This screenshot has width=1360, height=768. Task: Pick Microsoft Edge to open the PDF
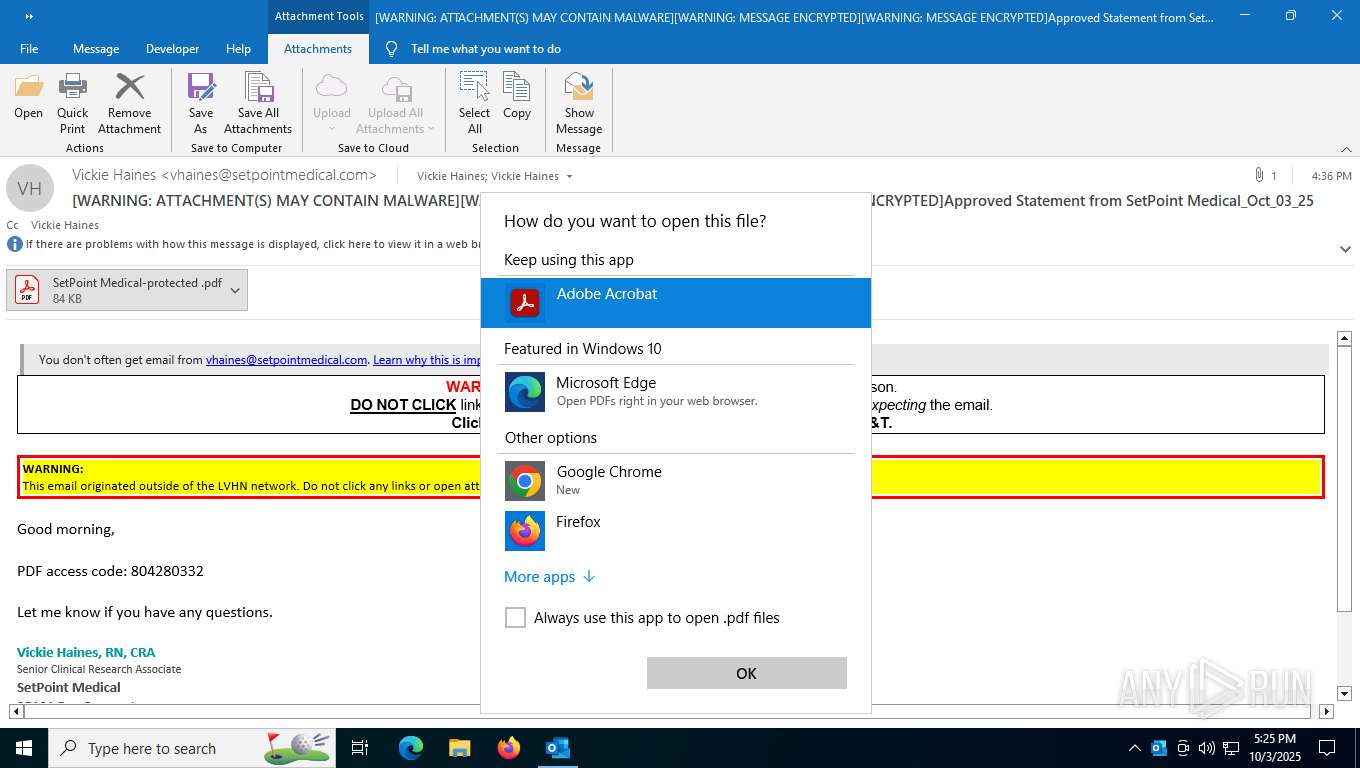pyautogui.click(x=676, y=391)
